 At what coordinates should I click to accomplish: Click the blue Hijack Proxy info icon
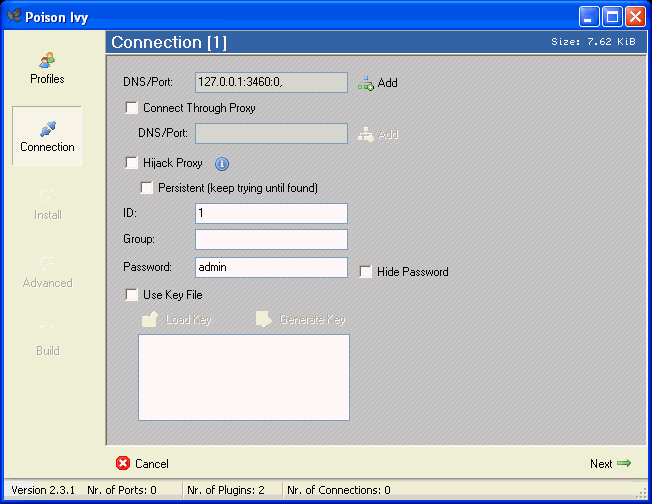pos(222,163)
